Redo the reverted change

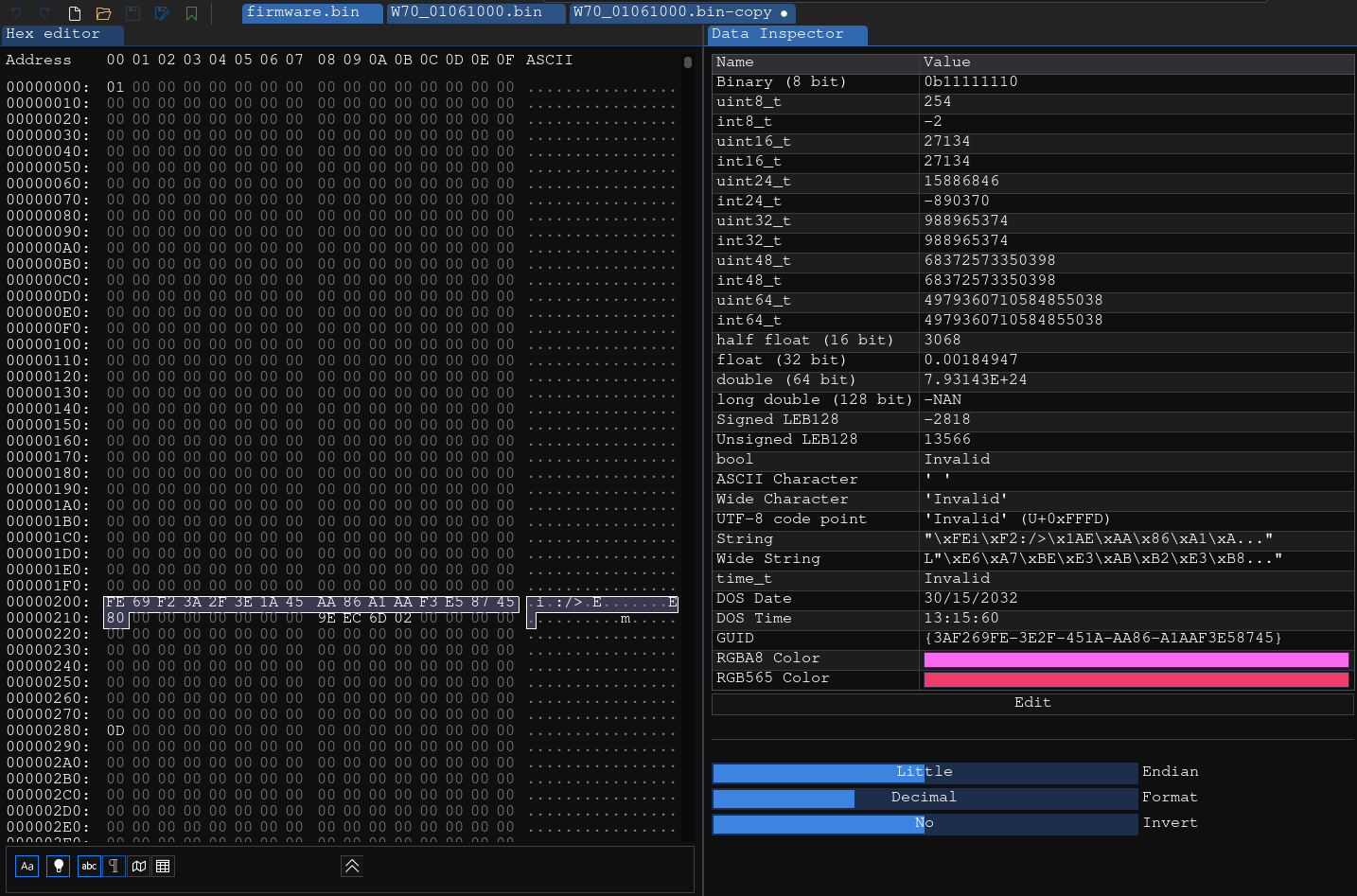pos(45,13)
